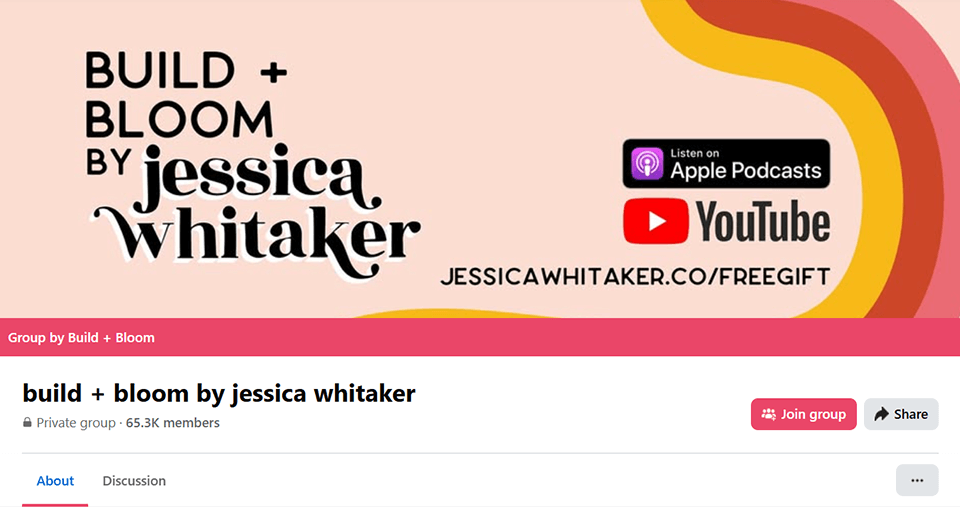Open the three-dots more options menu
The width and height of the screenshot is (960, 507).
(x=917, y=480)
